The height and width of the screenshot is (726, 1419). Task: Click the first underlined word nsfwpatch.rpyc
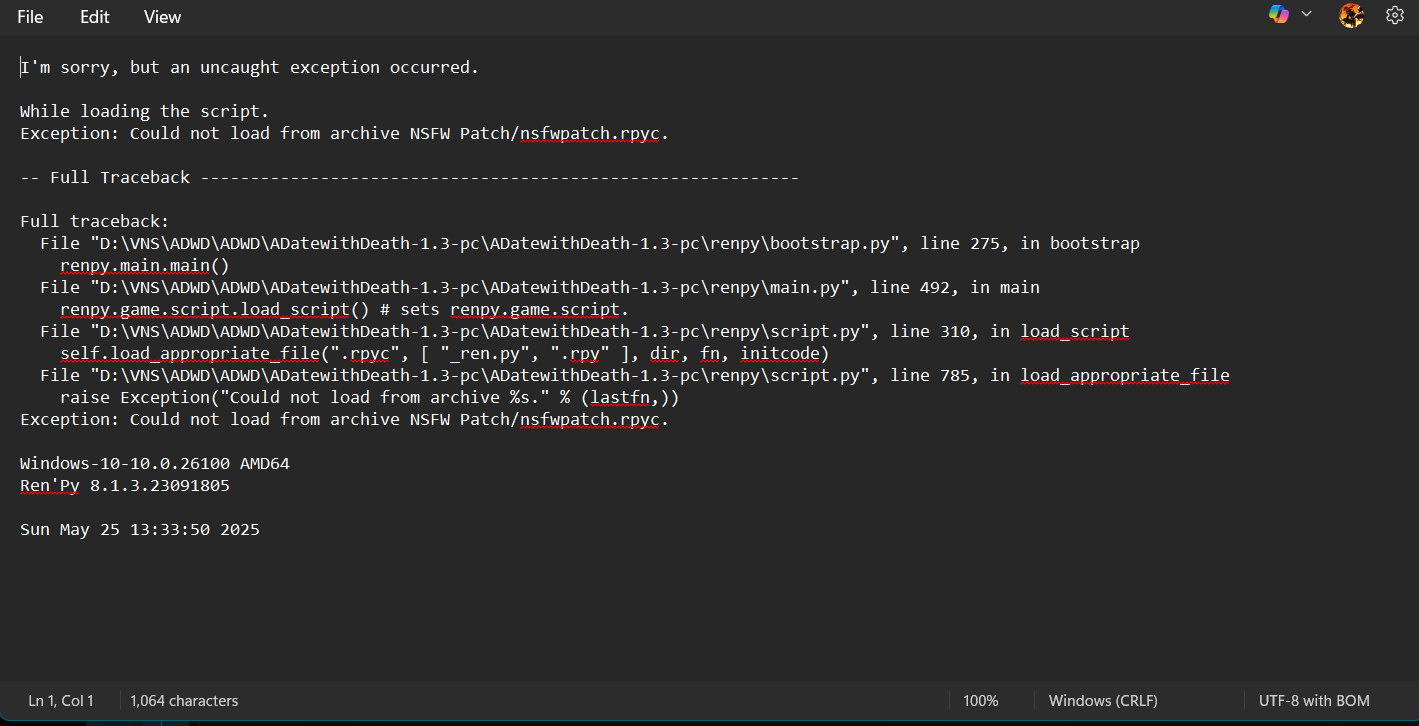point(589,134)
